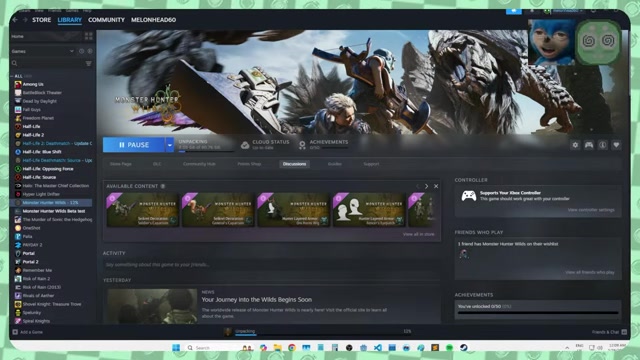Expand the arrow beside the Pause button
Image resolution: width=640 pixels, height=360 pixels.
[x=170, y=145]
